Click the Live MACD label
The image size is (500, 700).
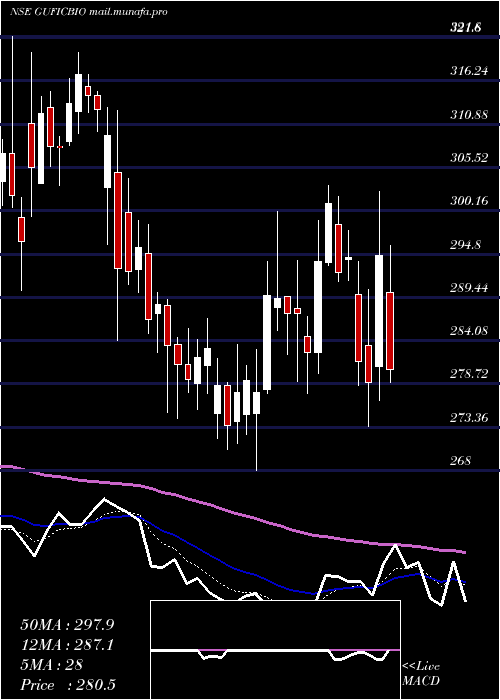coord(421,674)
